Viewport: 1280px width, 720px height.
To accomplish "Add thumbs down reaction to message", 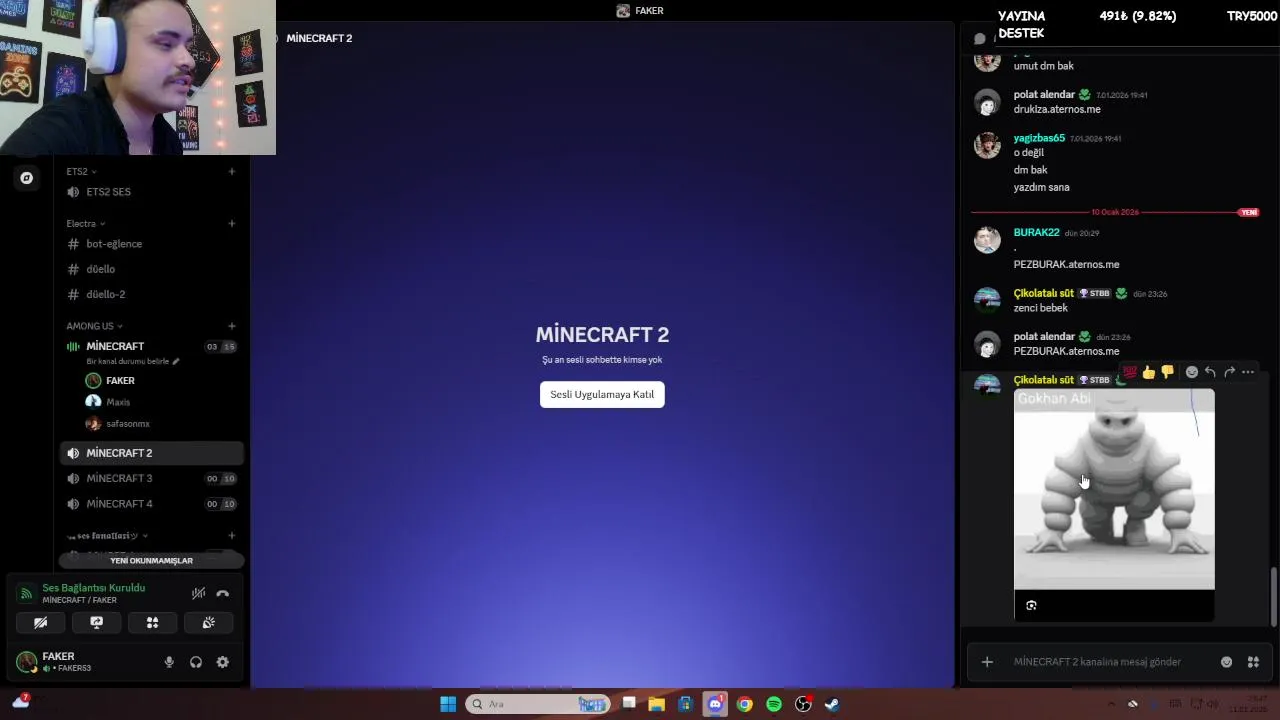I will click(1167, 372).
